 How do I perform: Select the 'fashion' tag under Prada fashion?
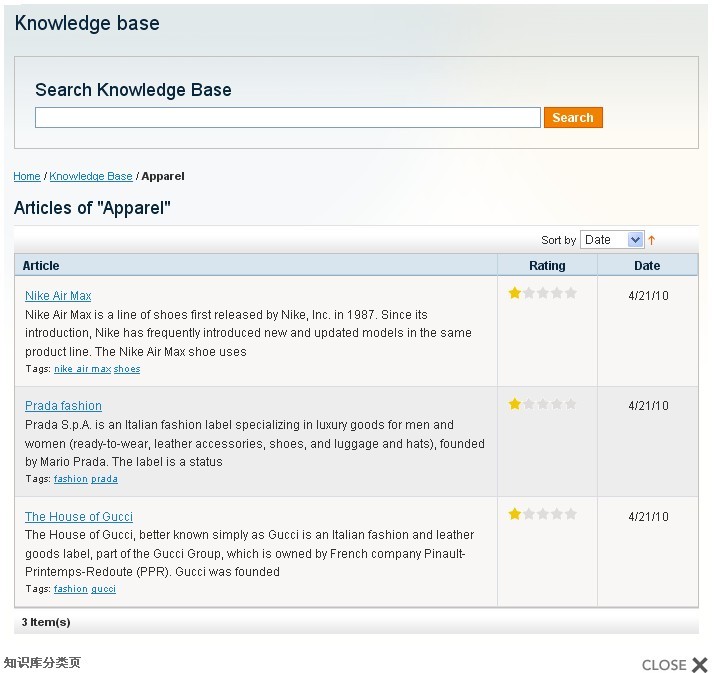(71, 479)
